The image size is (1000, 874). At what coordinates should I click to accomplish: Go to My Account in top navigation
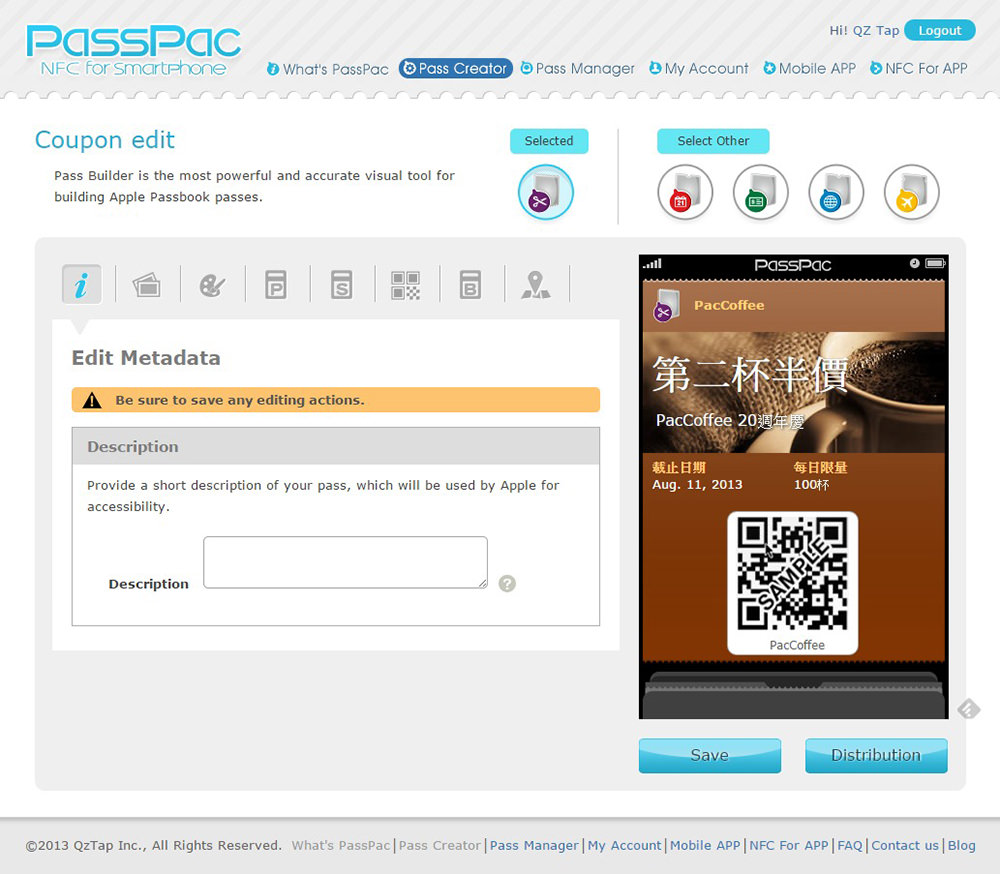pos(698,69)
